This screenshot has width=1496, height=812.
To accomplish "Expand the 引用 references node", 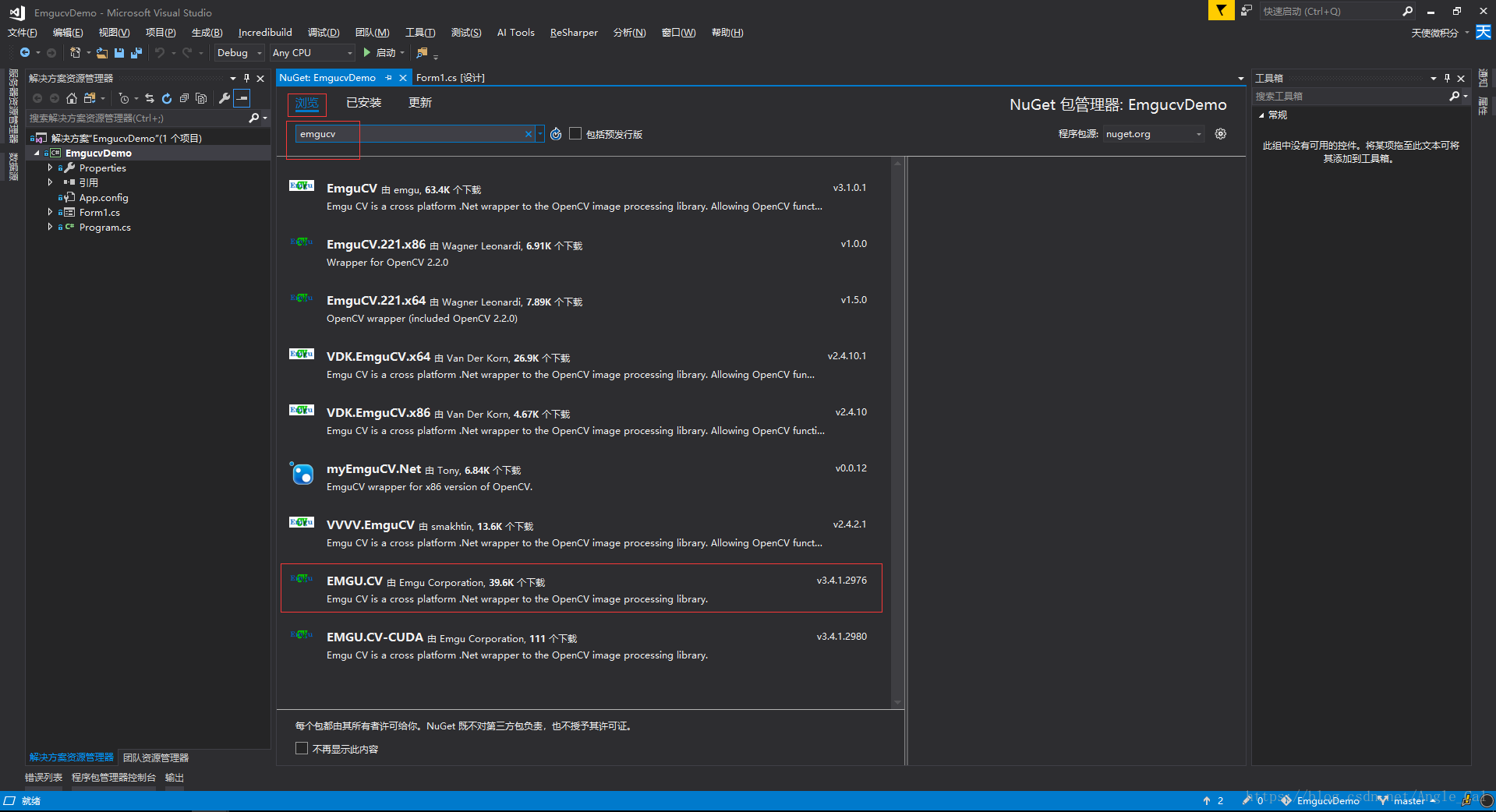I will pos(50,182).
